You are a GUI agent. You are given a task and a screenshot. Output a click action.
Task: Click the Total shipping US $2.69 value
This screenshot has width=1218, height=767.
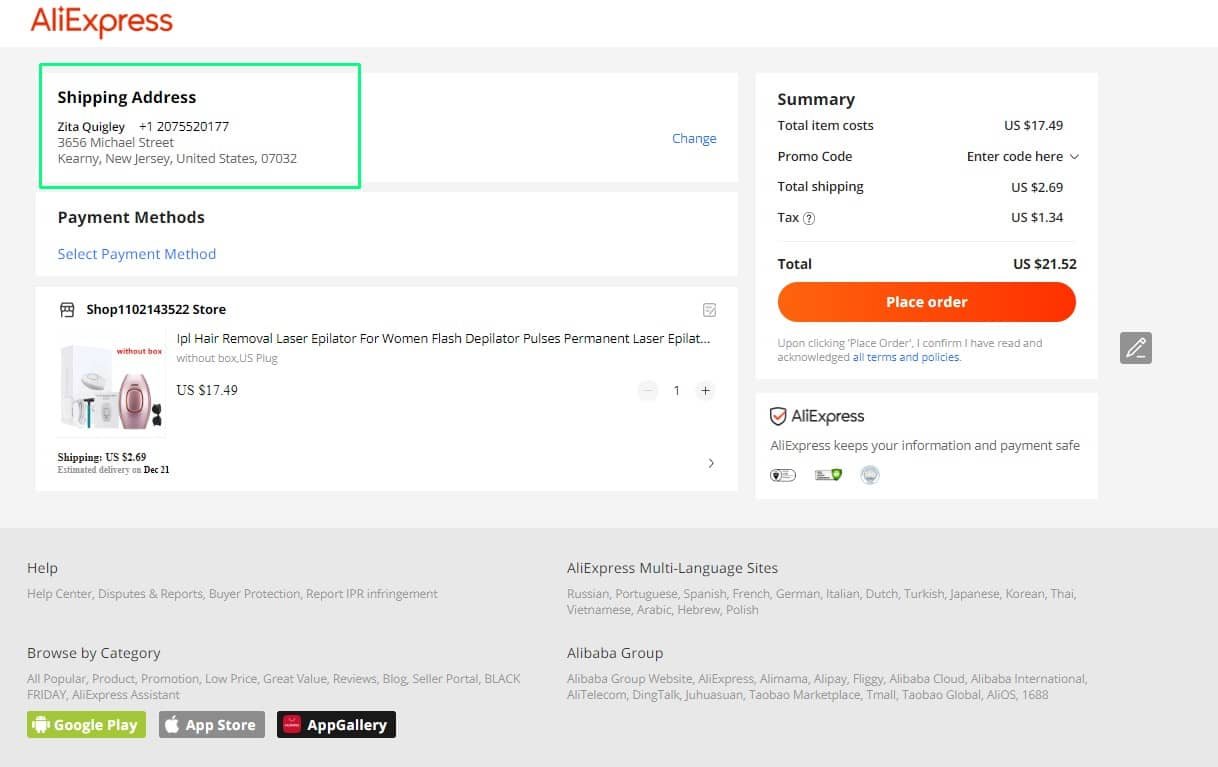(1037, 188)
